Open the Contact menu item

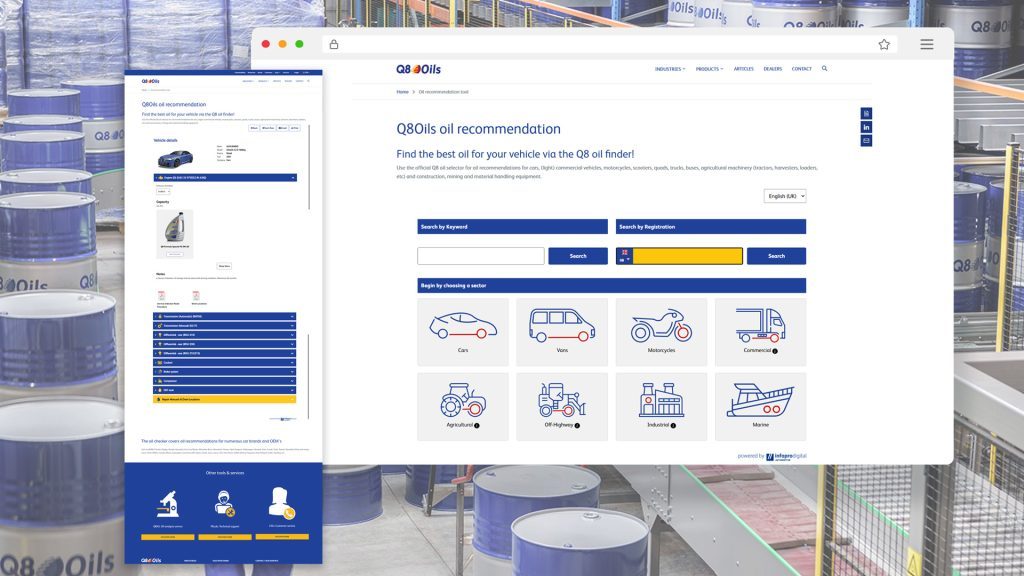click(x=801, y=69)
